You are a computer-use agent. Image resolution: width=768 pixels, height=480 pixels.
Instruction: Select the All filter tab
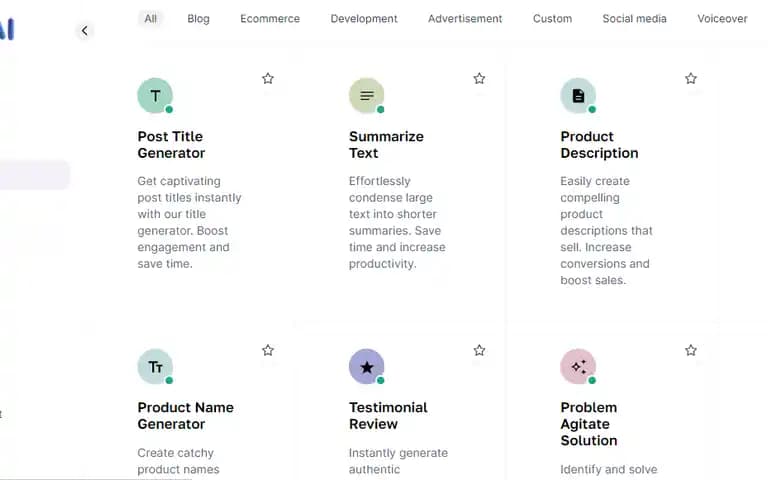tap(150, 19)
